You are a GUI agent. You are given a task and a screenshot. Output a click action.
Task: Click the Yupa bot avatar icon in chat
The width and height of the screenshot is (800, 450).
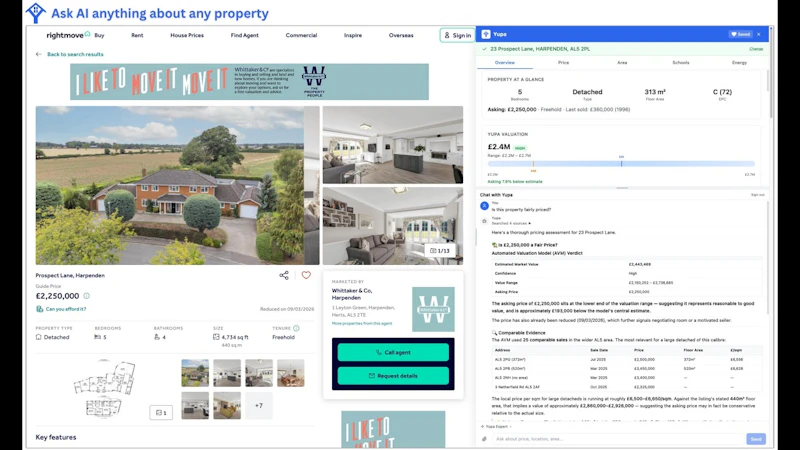click(484, 221)
